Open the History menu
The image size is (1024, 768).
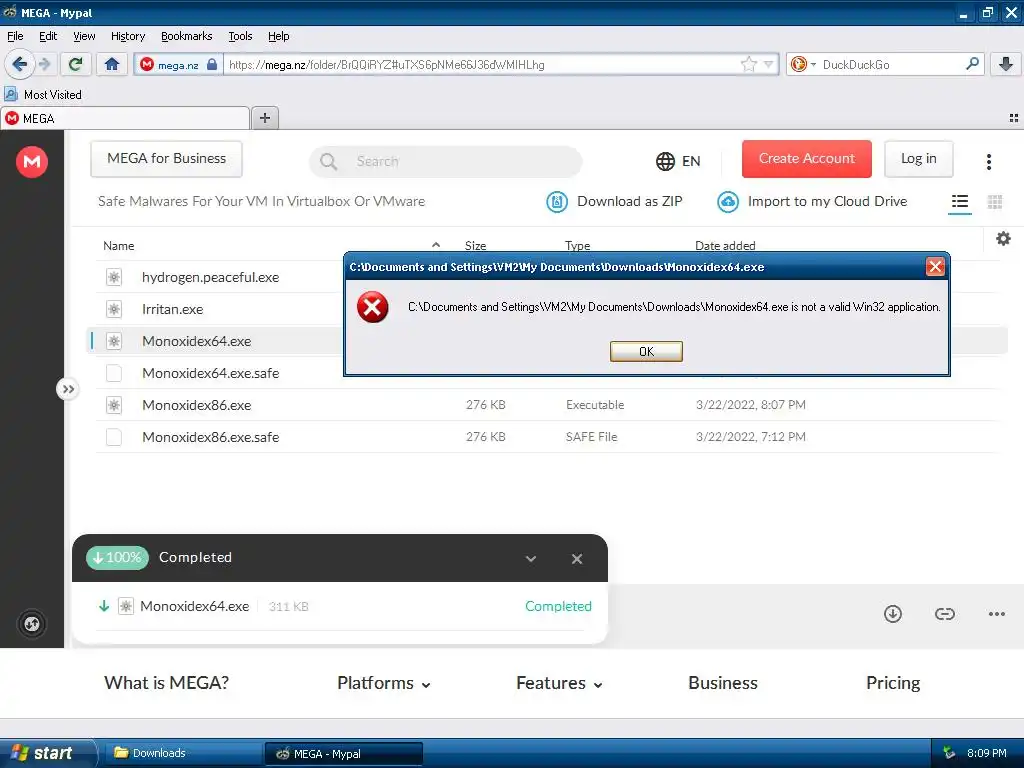[127, 36]
